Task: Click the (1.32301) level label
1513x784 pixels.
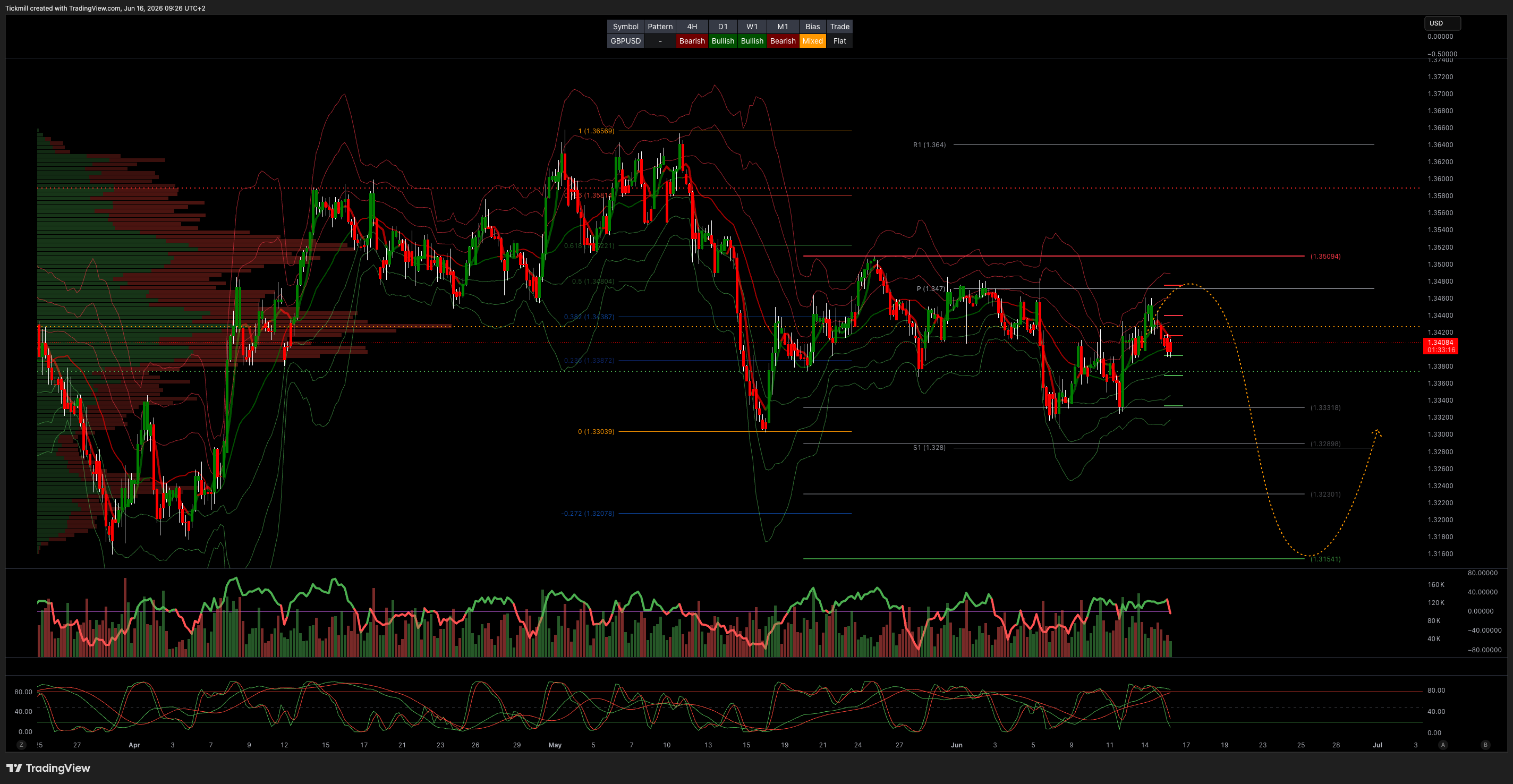Action: click(1325, 495)
